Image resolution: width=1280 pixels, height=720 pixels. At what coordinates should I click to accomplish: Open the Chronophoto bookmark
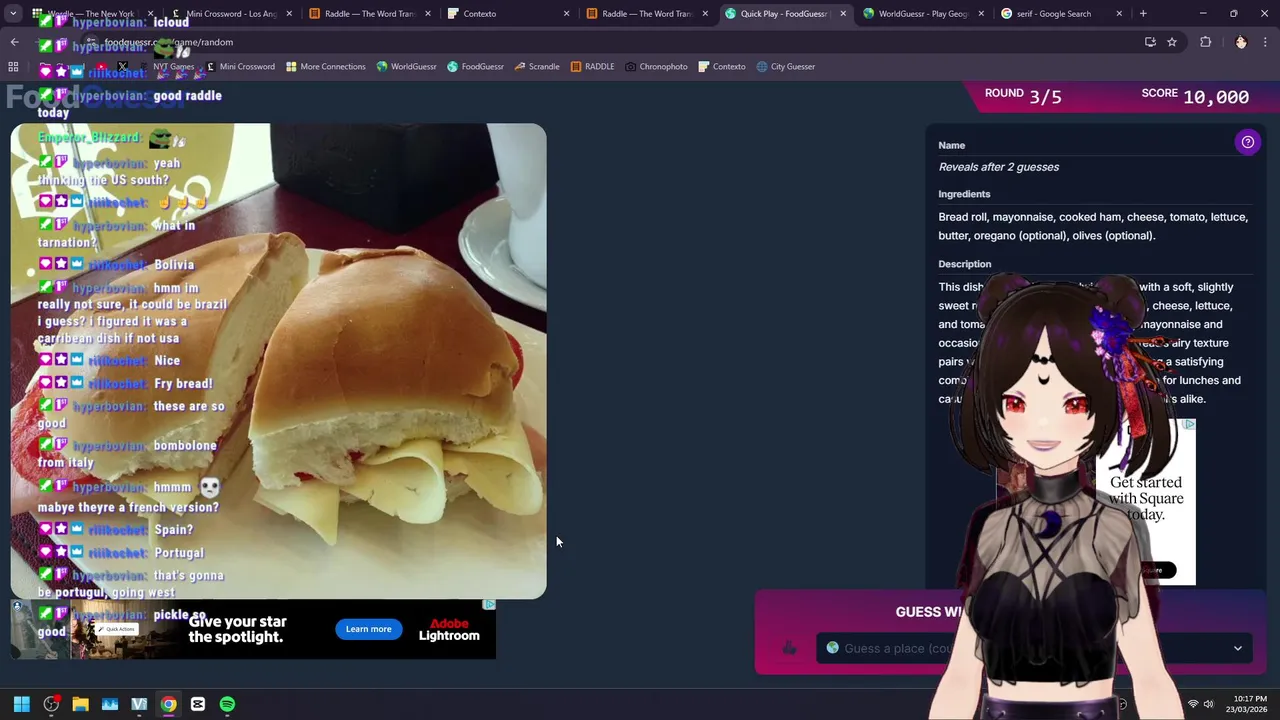656,66
